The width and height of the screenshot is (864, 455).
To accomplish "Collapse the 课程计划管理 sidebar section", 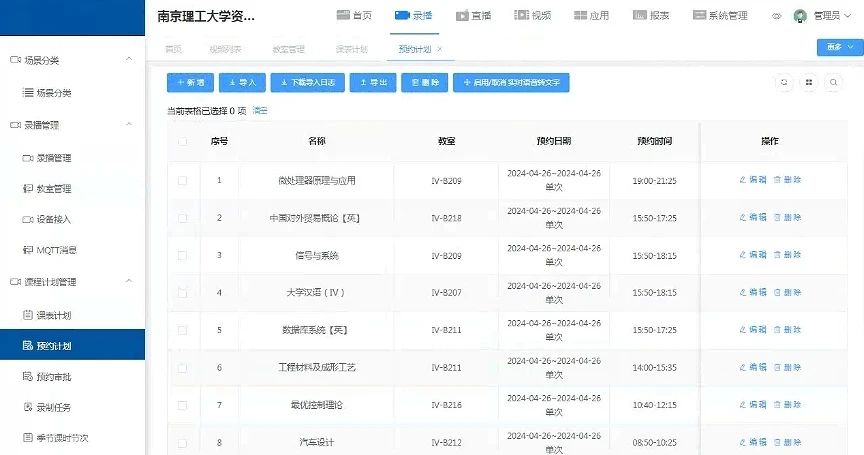I will (x=128, y=282).
